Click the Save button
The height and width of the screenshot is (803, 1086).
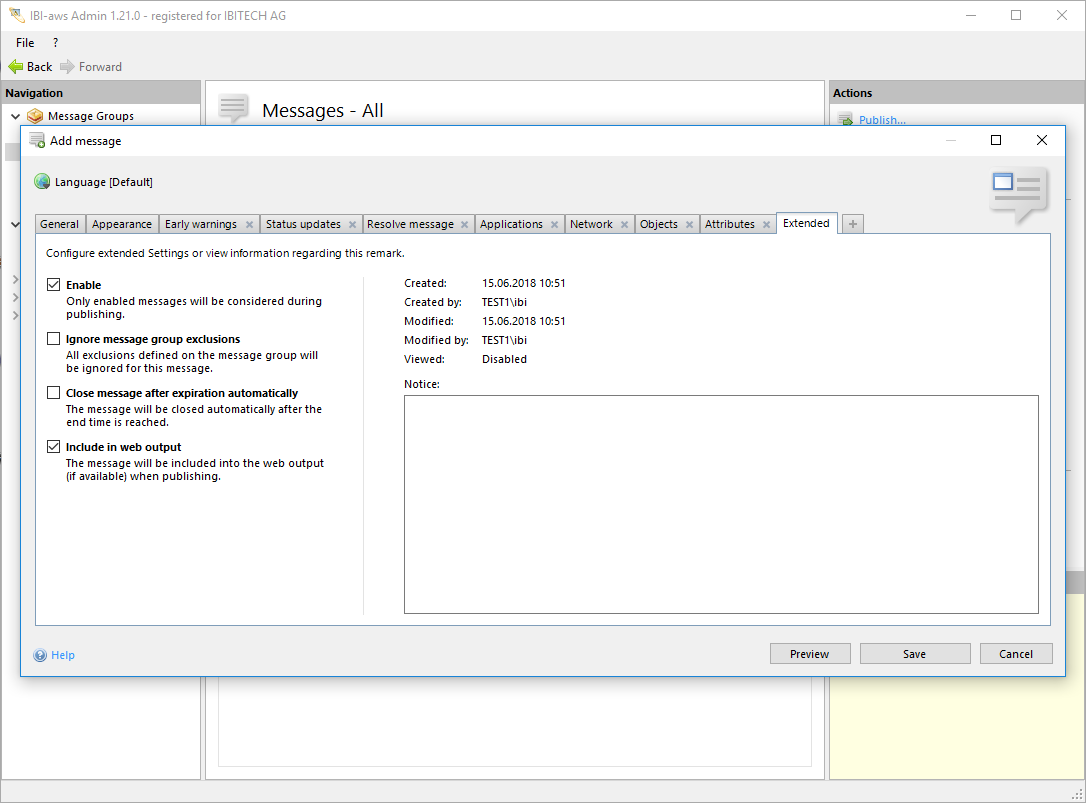(914, 654)
